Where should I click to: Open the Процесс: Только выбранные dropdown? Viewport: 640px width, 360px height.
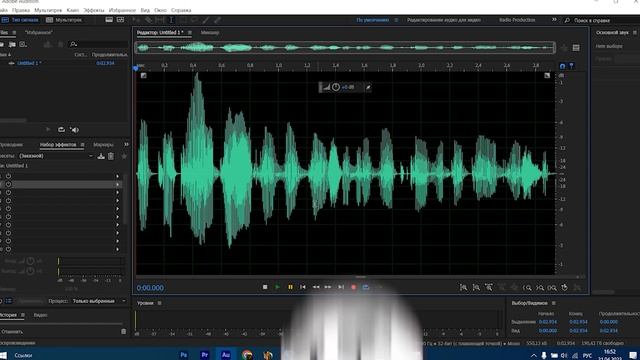tap(99, 301)
